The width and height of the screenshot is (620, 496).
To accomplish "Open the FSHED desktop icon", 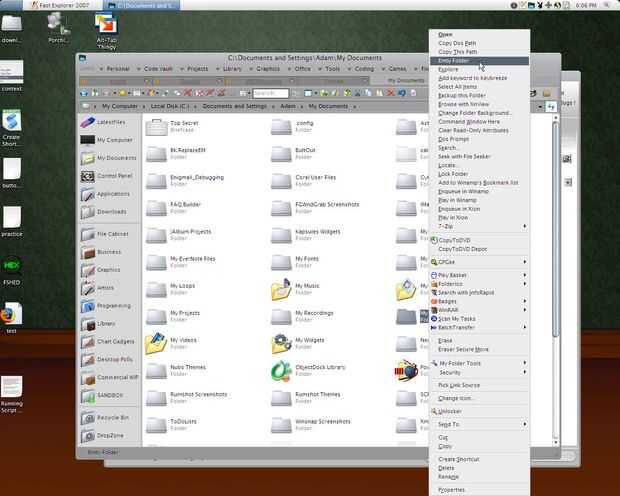I will [x=11, y=271].
